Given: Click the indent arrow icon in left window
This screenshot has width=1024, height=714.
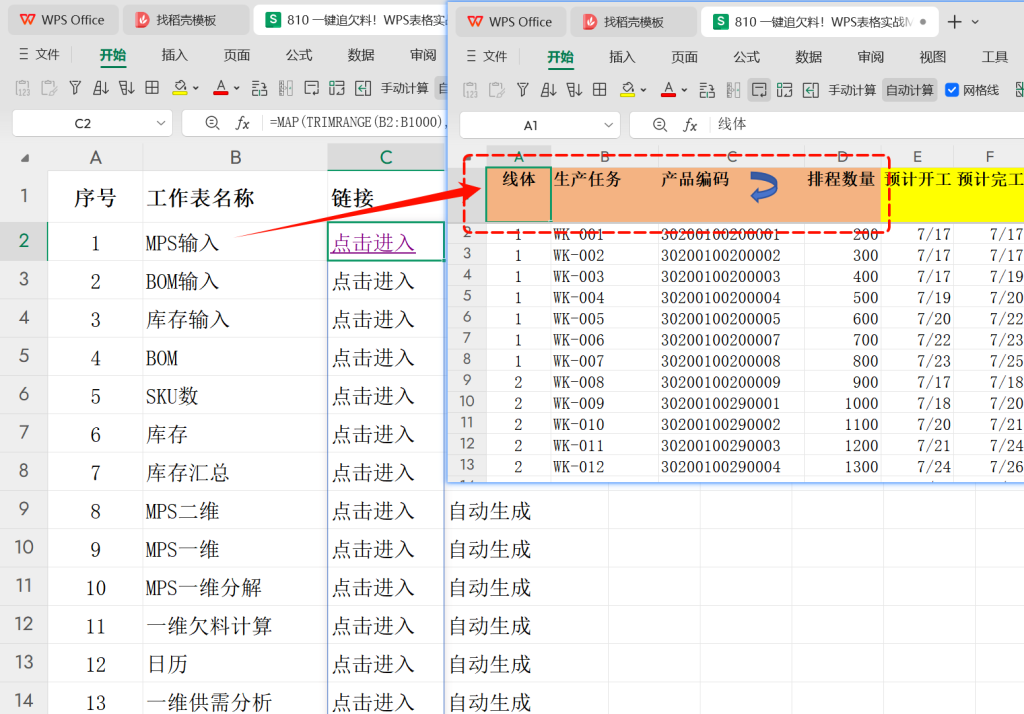Looking at the screenshot, I should pyautogui.click(x=363, y=88).
